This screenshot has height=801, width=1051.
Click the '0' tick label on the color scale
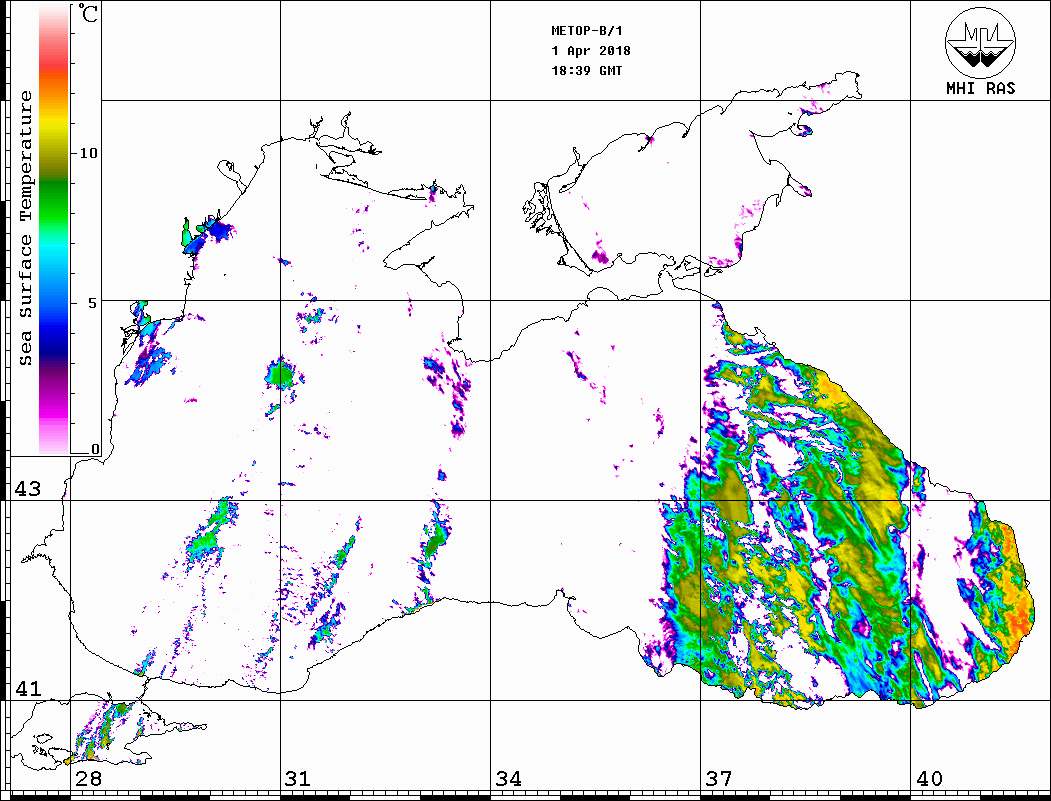95,449
